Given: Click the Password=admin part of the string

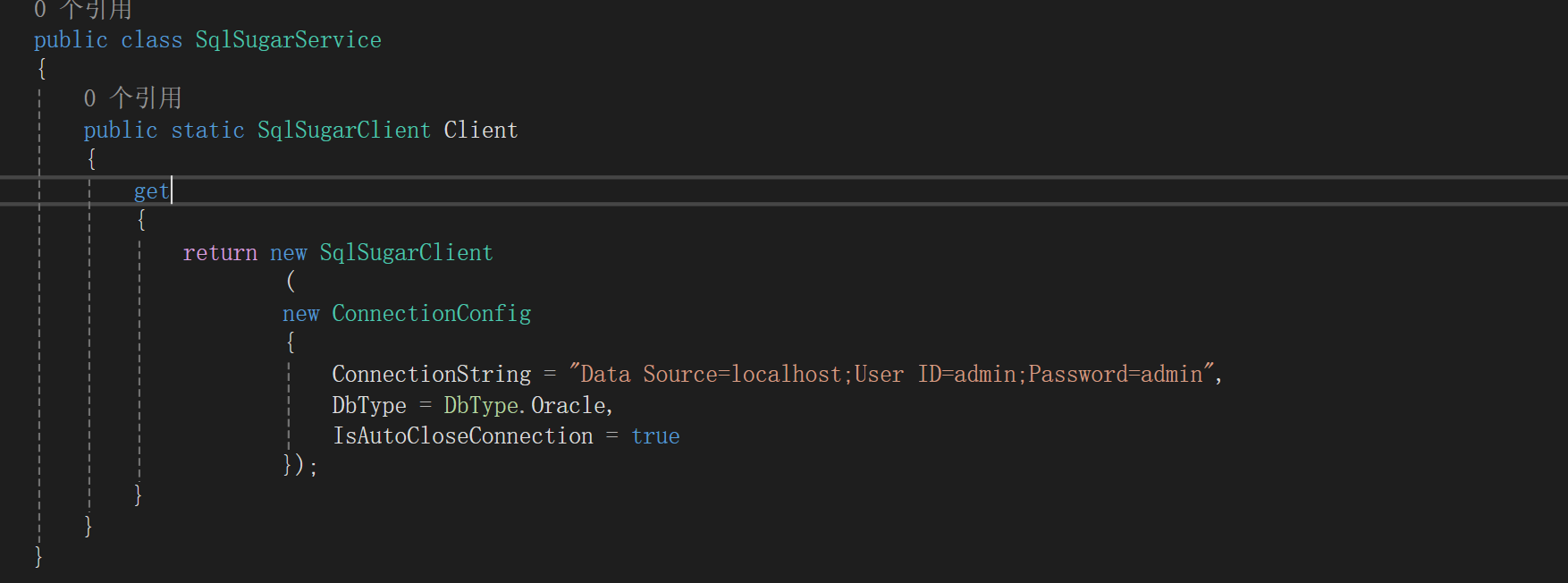Looking at the screenshot, I should pos(1115,375).
